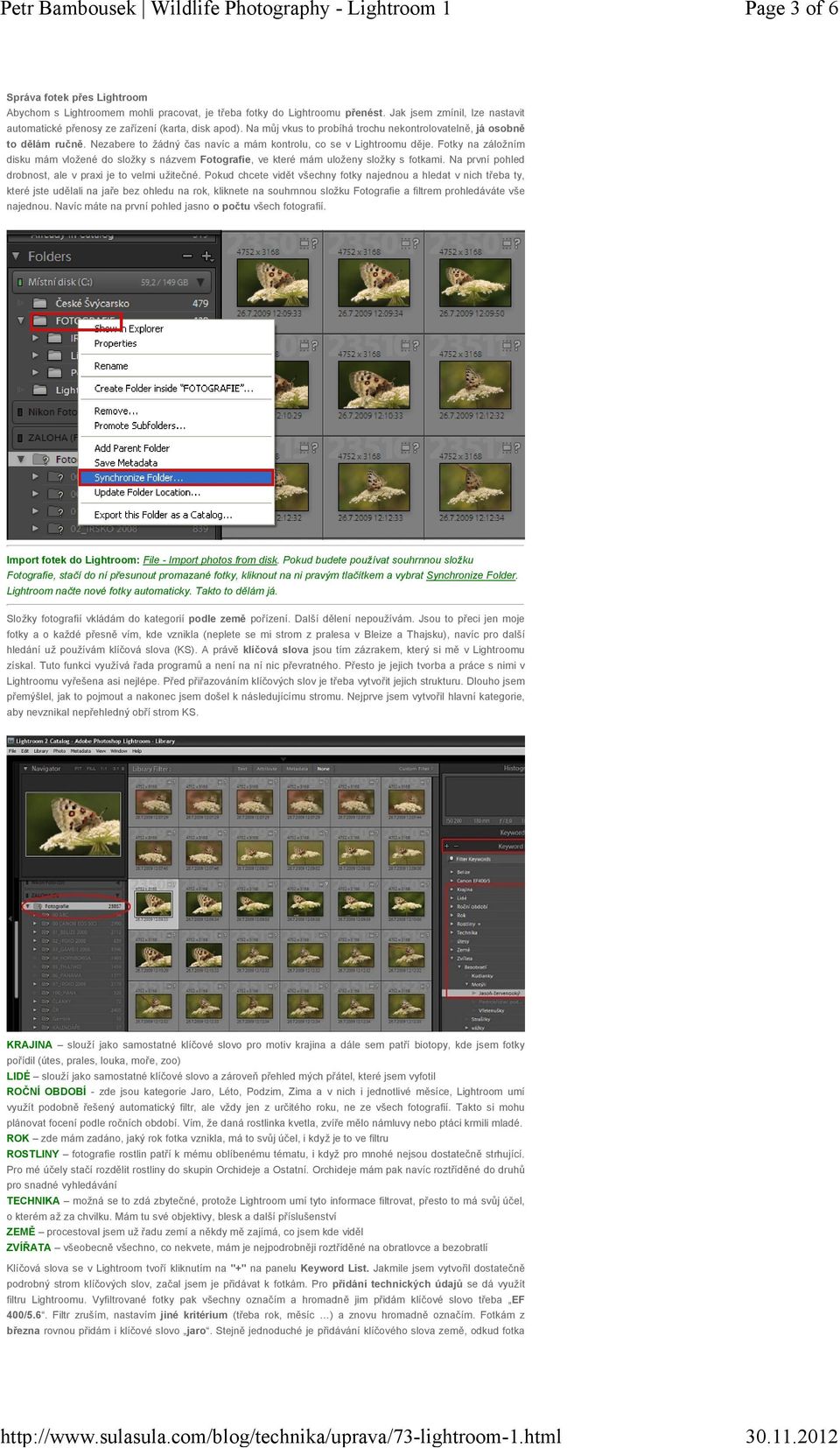840x1448 pixels.
Task: Select Create Folder inside "FOTOGRAFIE"...
Action: (x=174, y=388)
